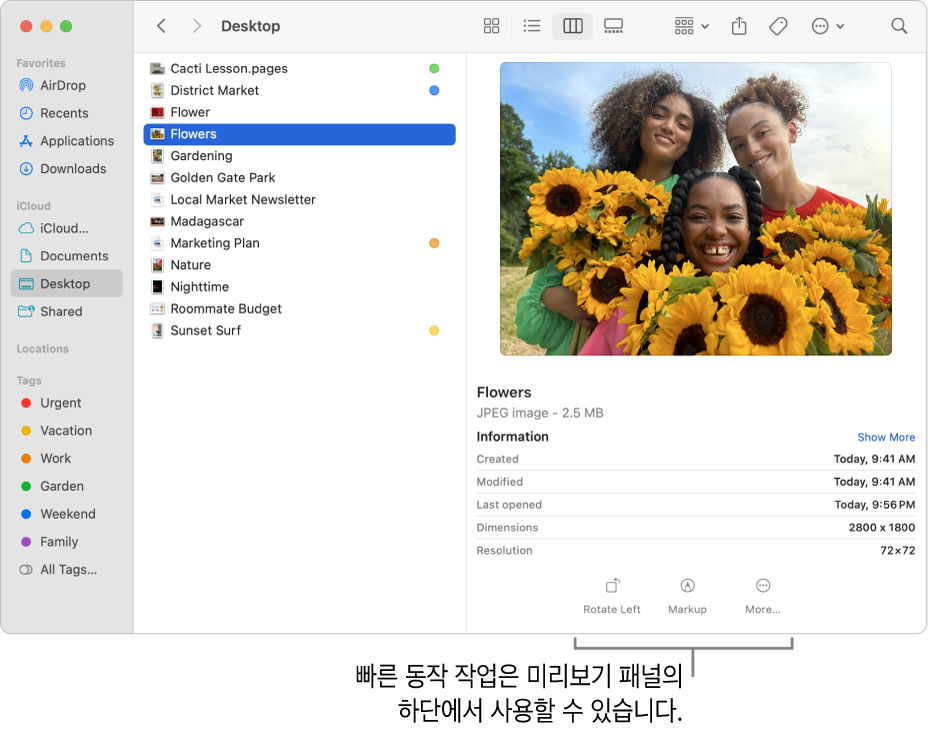Open Markup quick action
928x732 pixels.
pos(687,595)
